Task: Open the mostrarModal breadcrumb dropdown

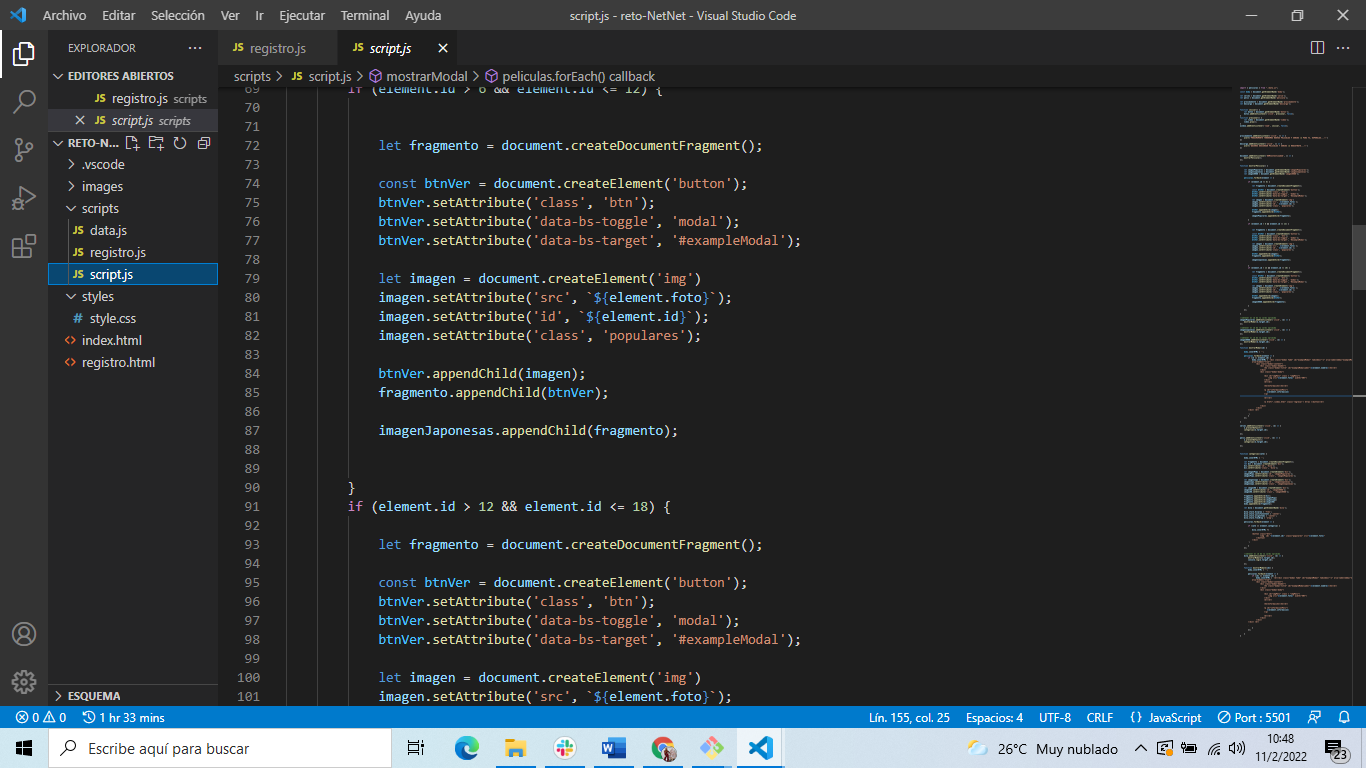Action: (418, 76)
